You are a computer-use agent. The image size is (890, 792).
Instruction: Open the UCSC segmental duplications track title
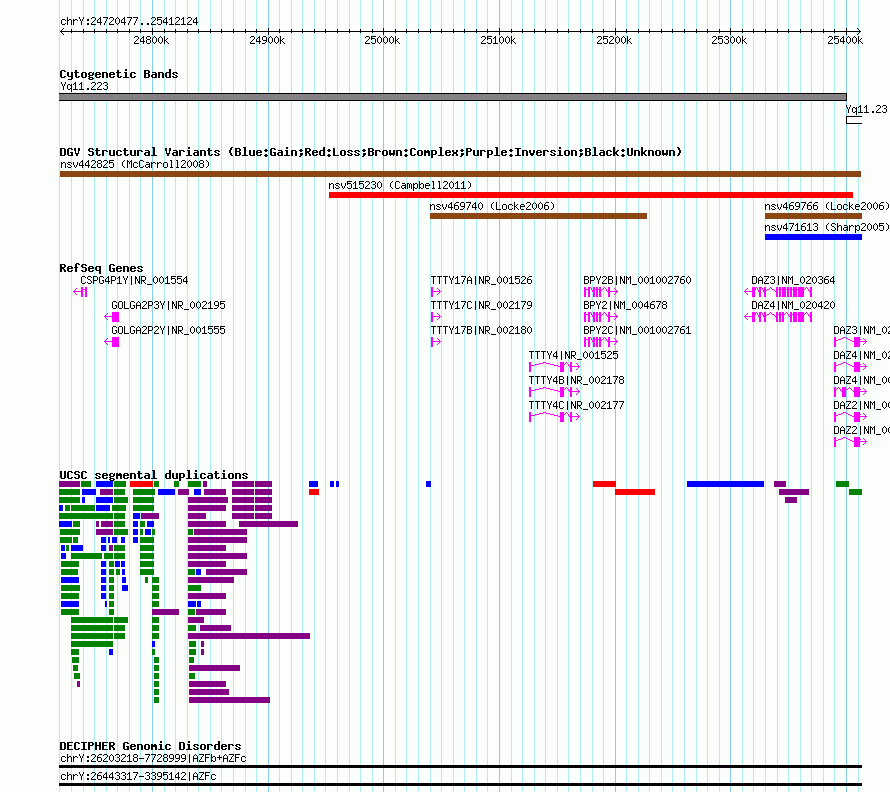pos(154,475)
